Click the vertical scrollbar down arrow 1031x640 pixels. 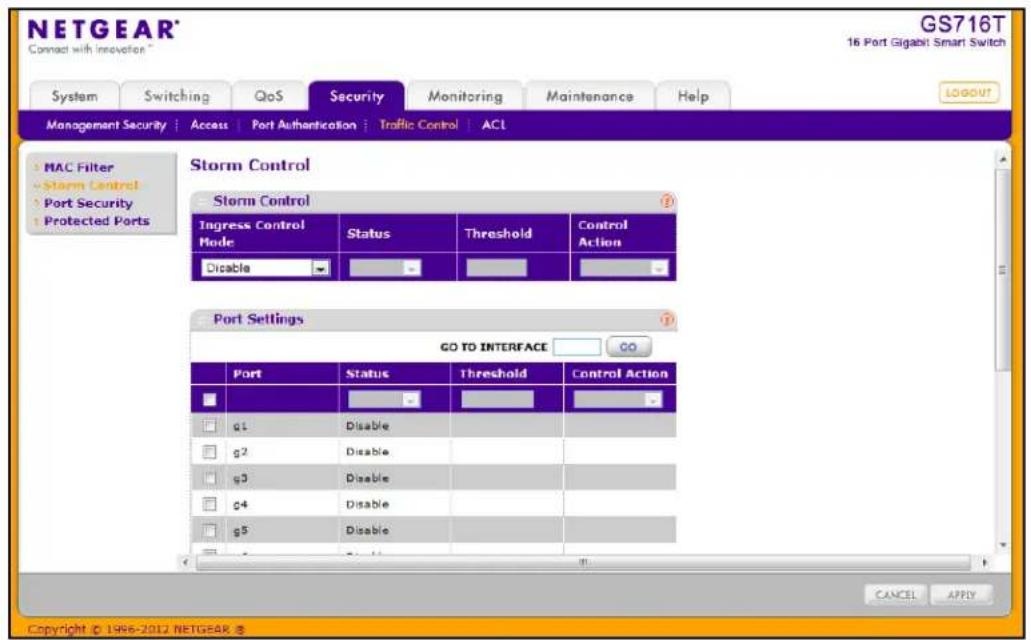(x=1003, y=545)
